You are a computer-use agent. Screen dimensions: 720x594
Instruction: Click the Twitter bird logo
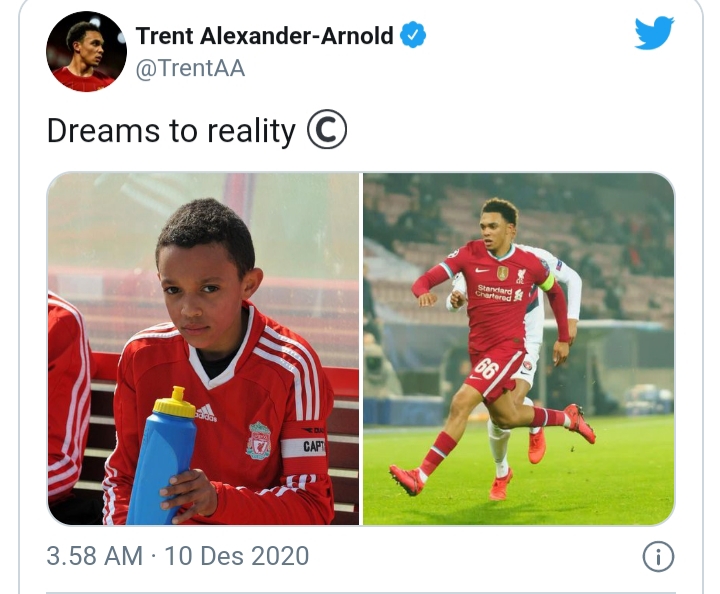point(654,33)
